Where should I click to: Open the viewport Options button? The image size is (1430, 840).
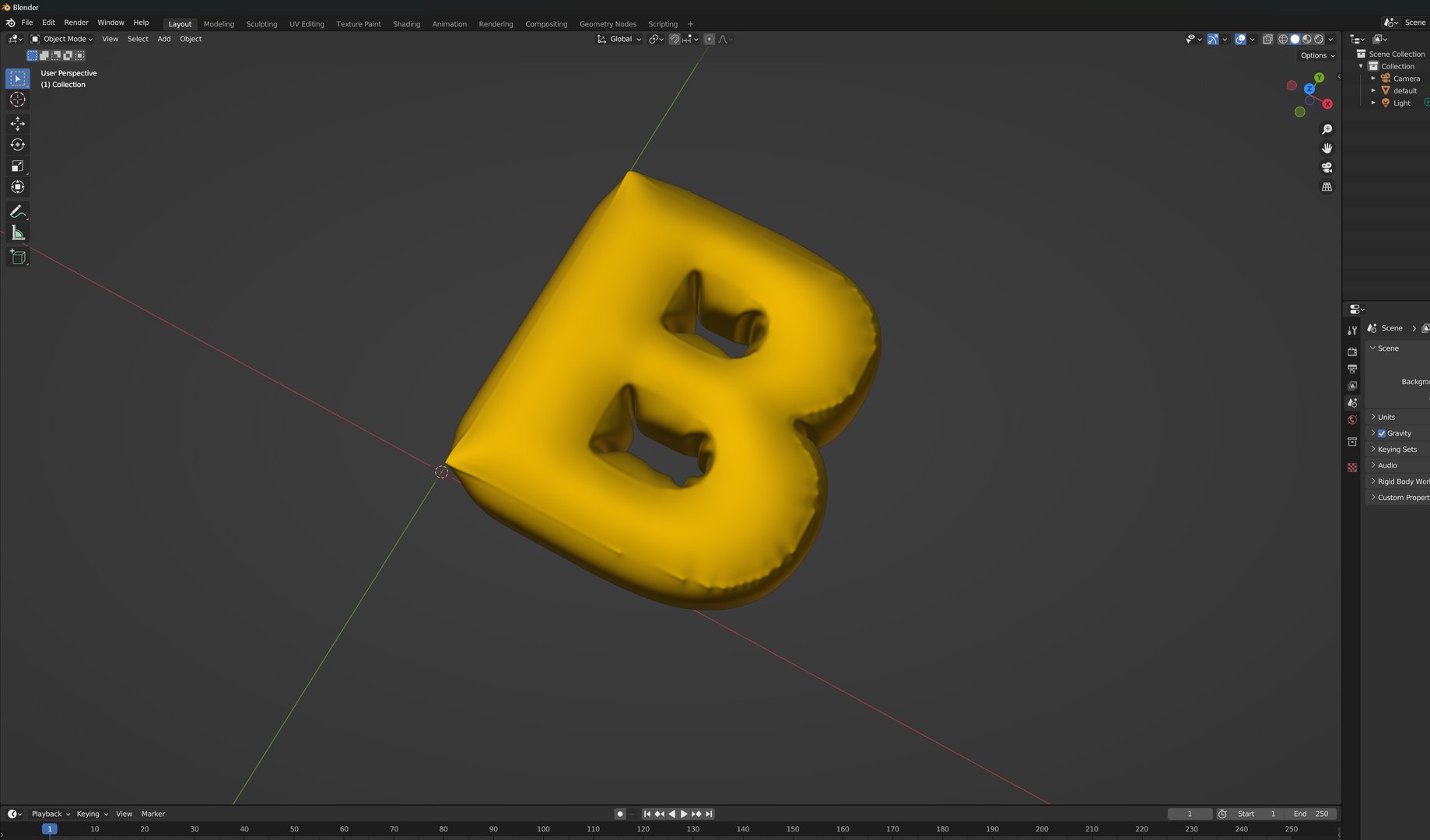[x=1317, y=55]
